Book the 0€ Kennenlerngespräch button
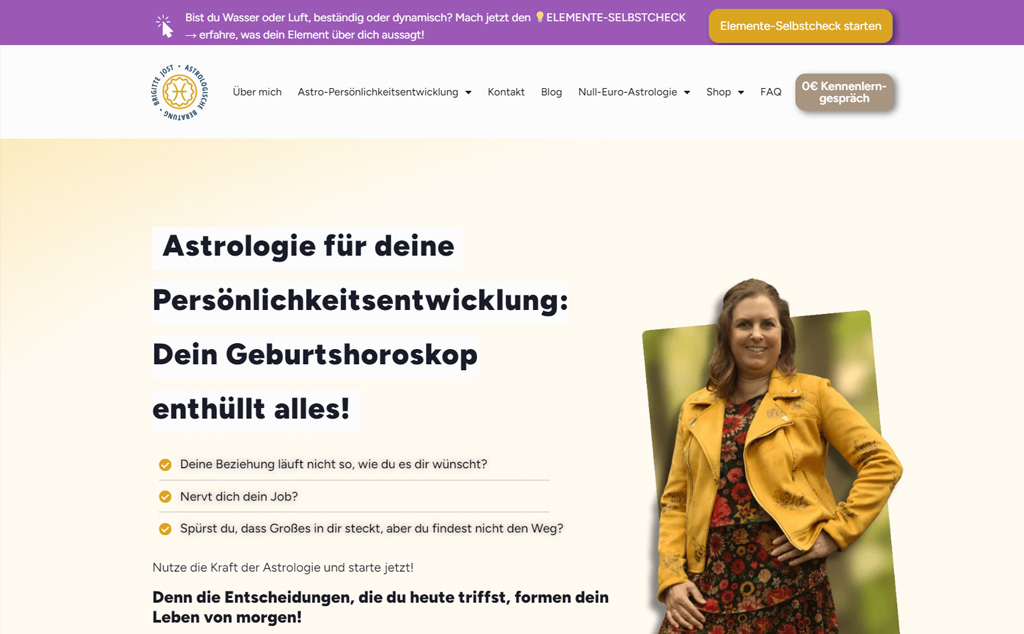 tap(844, 92)
